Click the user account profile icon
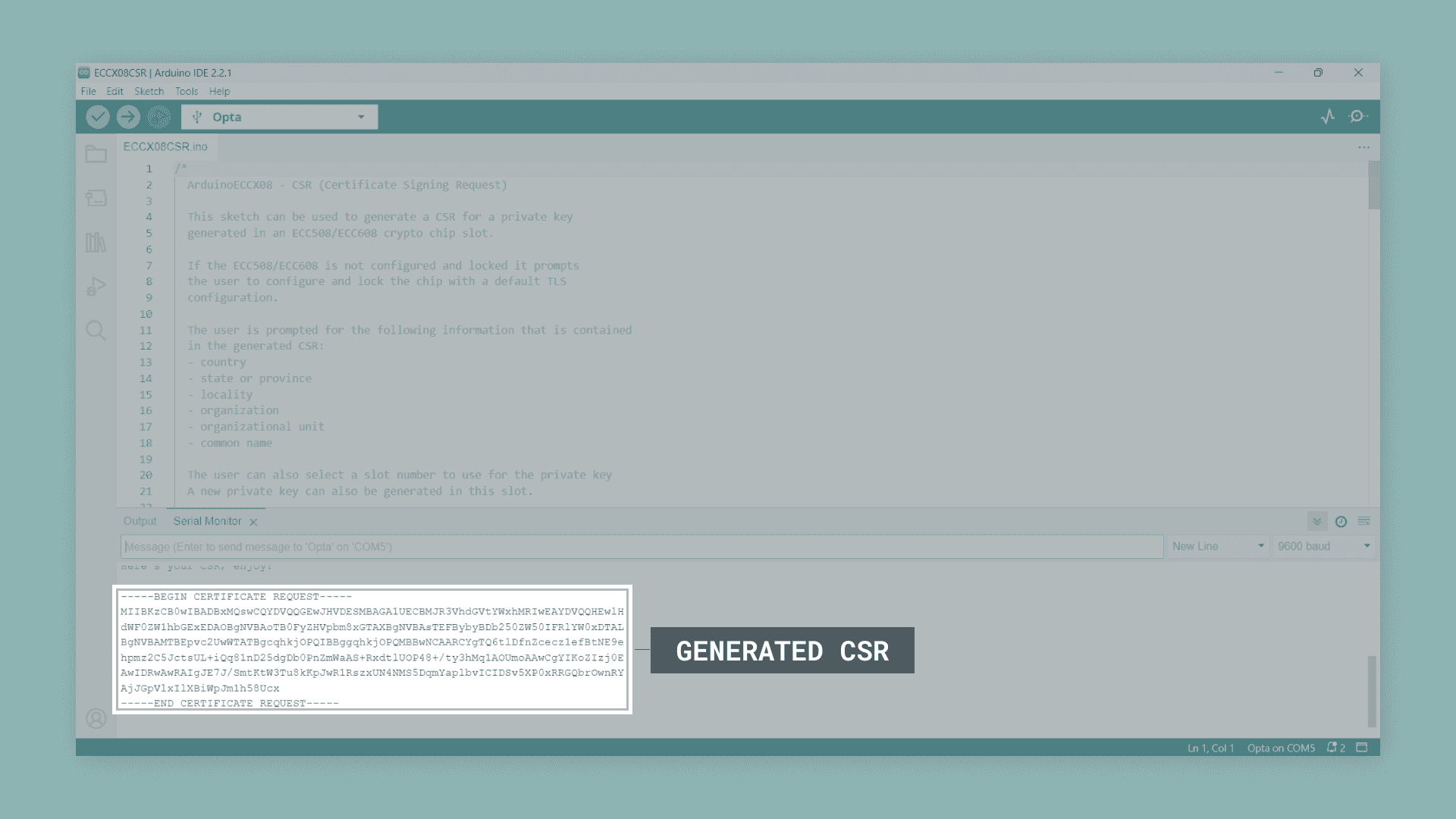This screenshot has width=1456, height=819. click(x=96, y=718)
